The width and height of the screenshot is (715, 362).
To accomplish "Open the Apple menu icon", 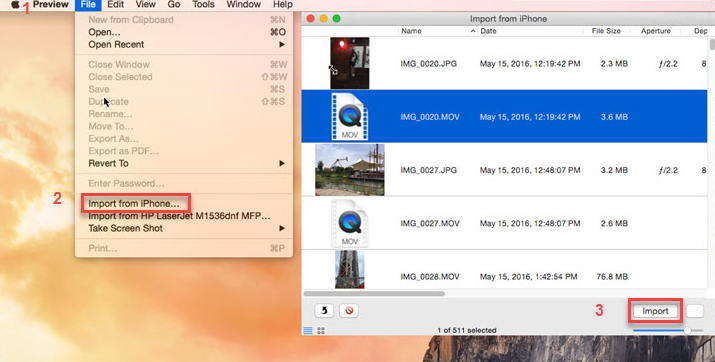I will coord(15,5).
